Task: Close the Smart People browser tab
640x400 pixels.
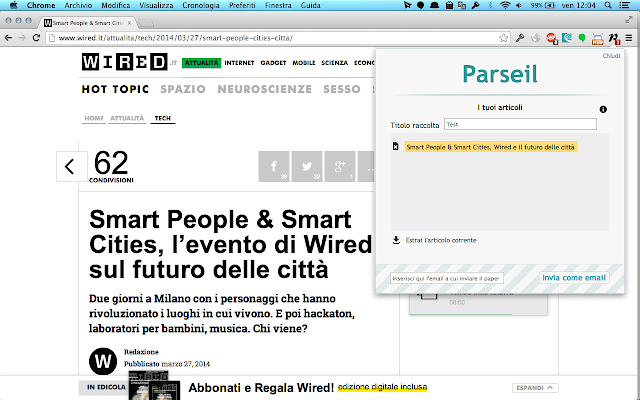Action: coord(130,23)
